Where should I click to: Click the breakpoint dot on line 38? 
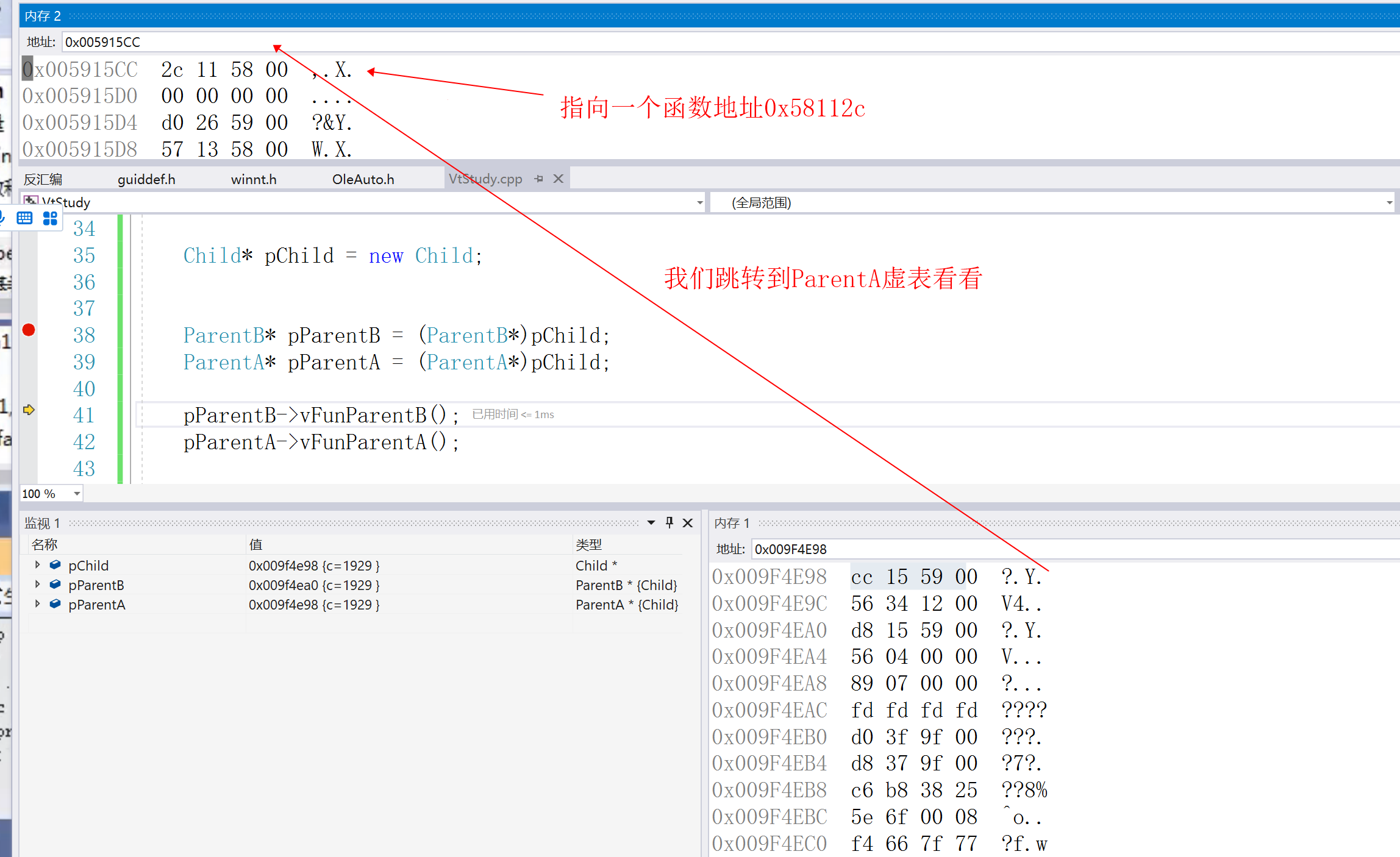[29, 330]
